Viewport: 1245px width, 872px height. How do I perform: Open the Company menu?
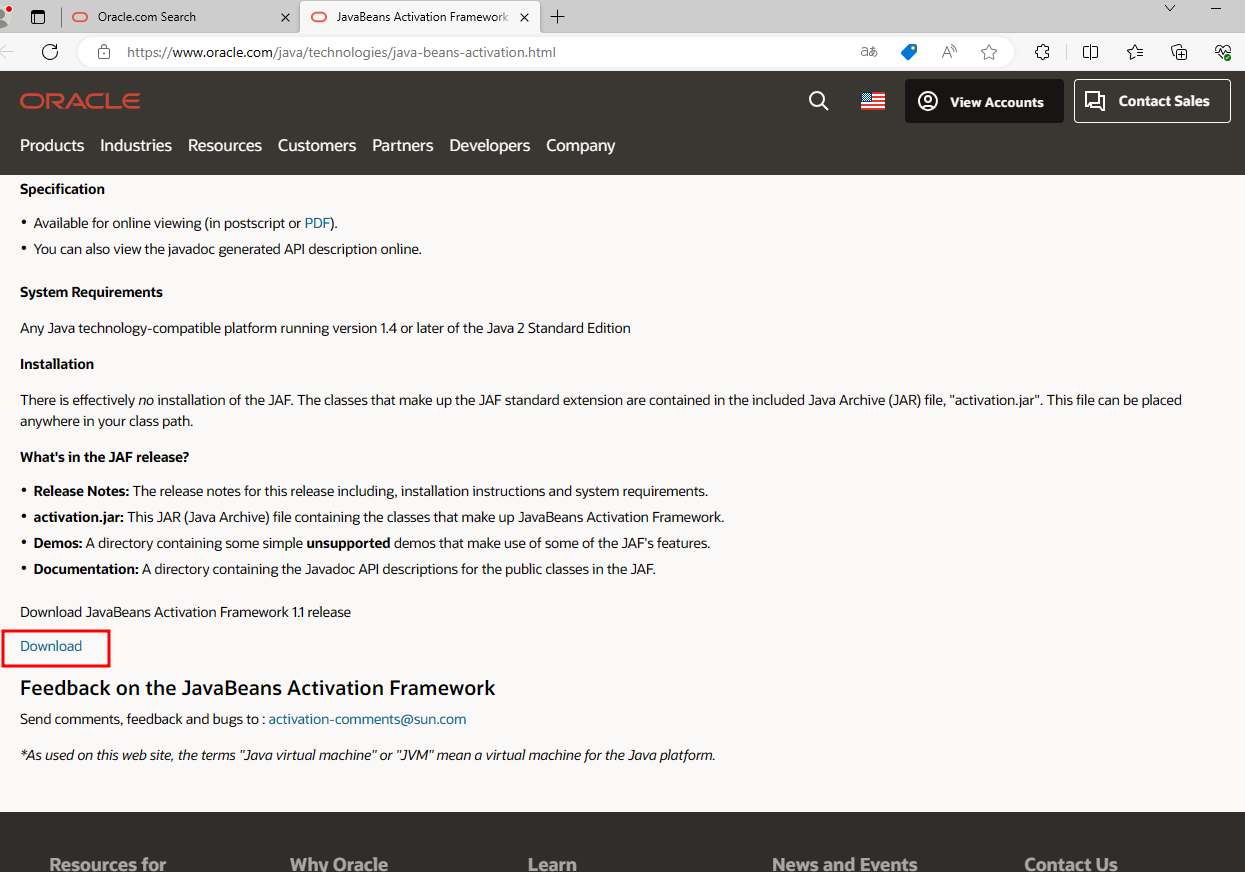pos(580,146)
